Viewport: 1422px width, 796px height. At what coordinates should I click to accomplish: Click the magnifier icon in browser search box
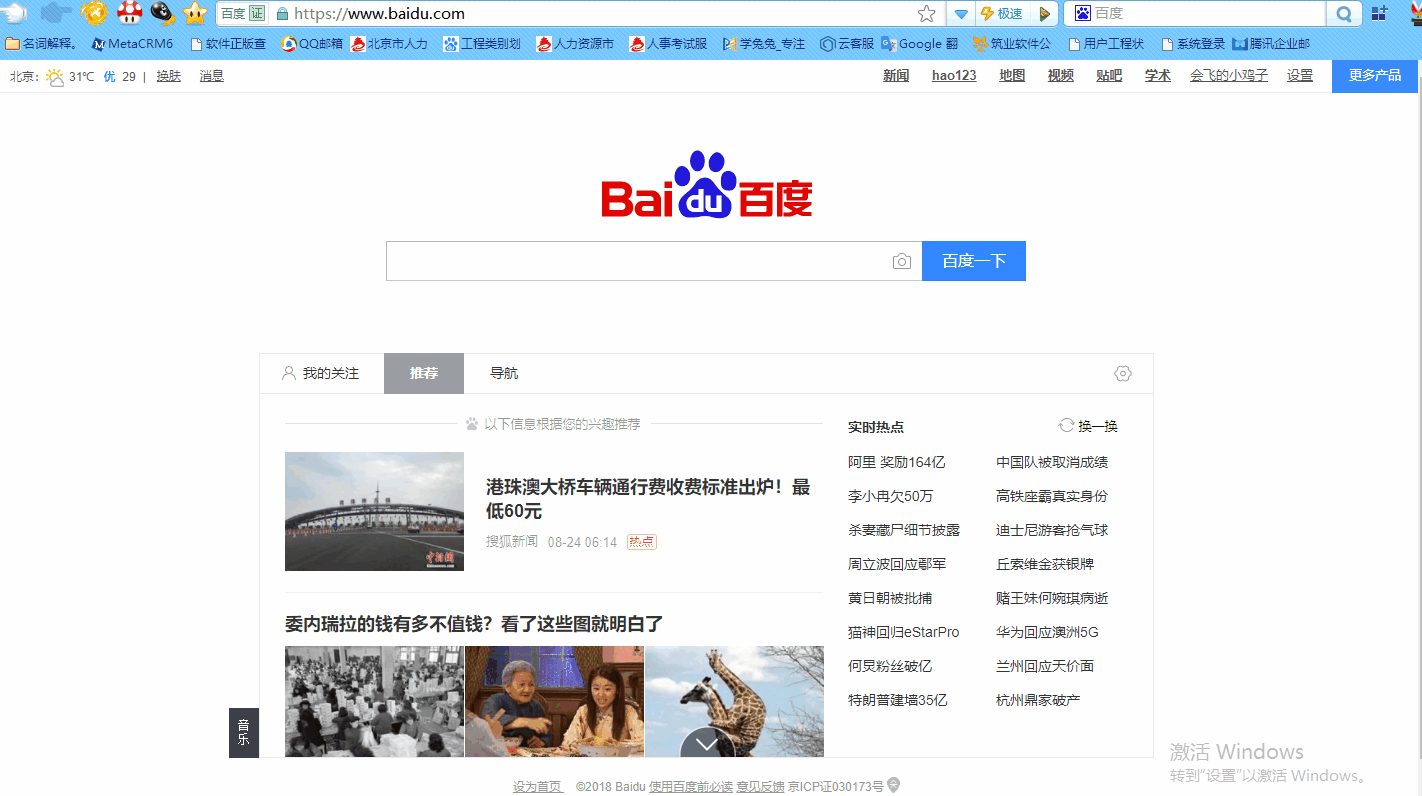click(x=1344, y=14)
